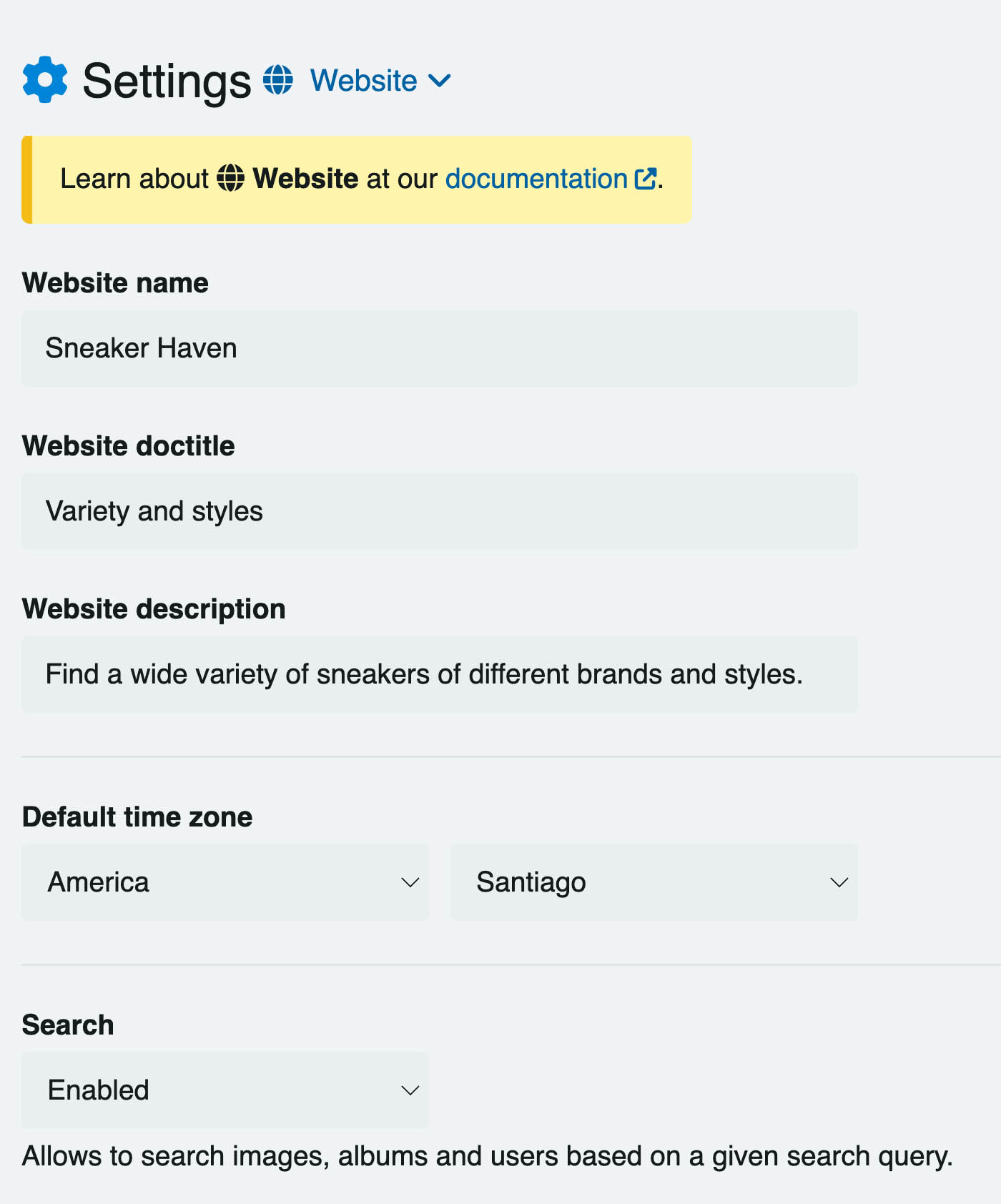Click the Website name label
Viewport: 1001px width, 1204px height.
pyautogui.click(x=115, y=283)
